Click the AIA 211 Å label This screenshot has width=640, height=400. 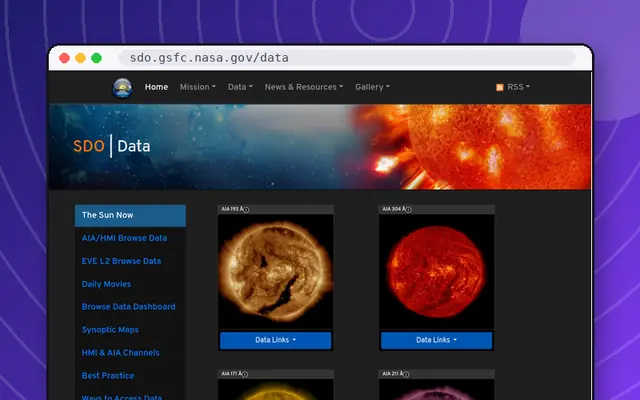[393, 374]
